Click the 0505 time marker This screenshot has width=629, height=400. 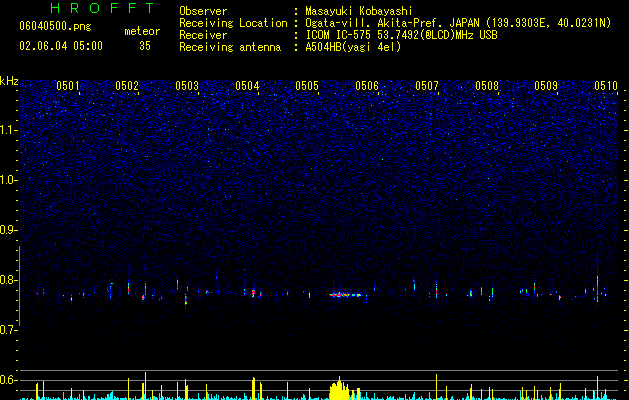pos(307,86)
